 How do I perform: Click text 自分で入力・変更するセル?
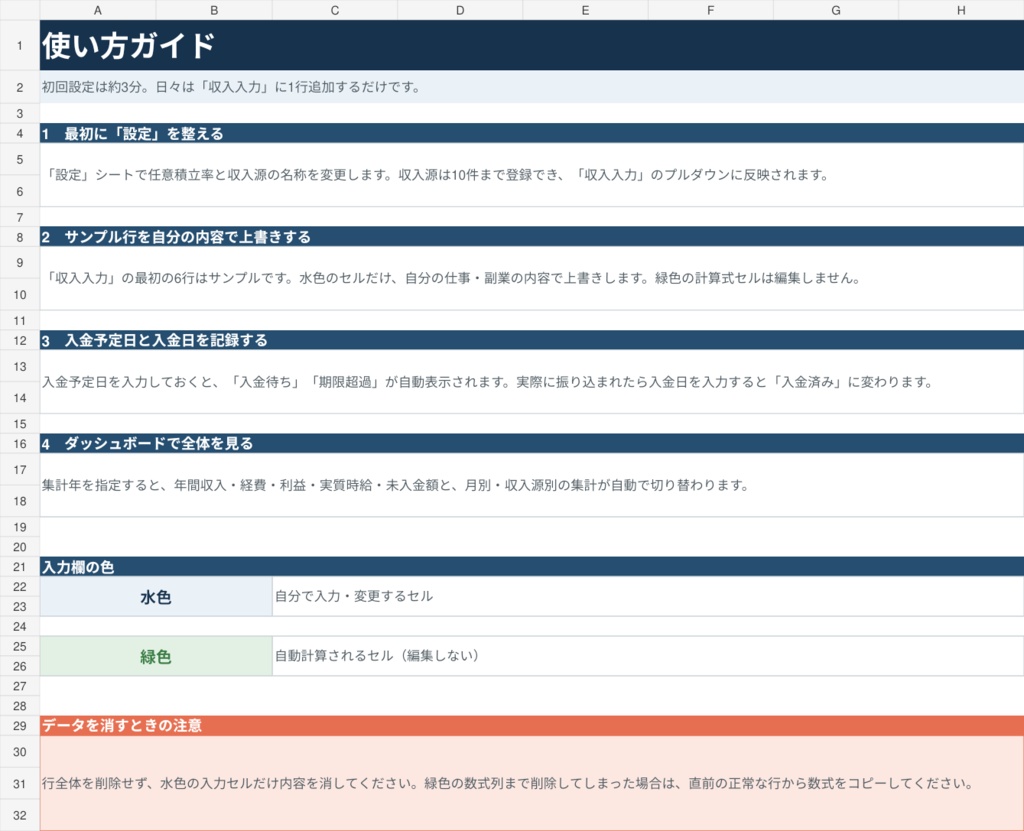pyautogui.click(x=353, y=596)
